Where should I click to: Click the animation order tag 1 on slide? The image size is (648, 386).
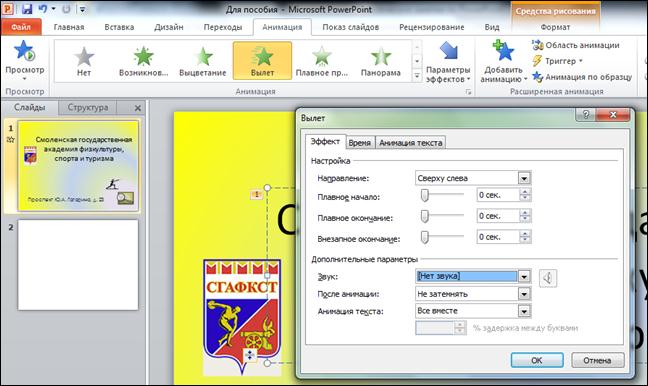(256, 194)
